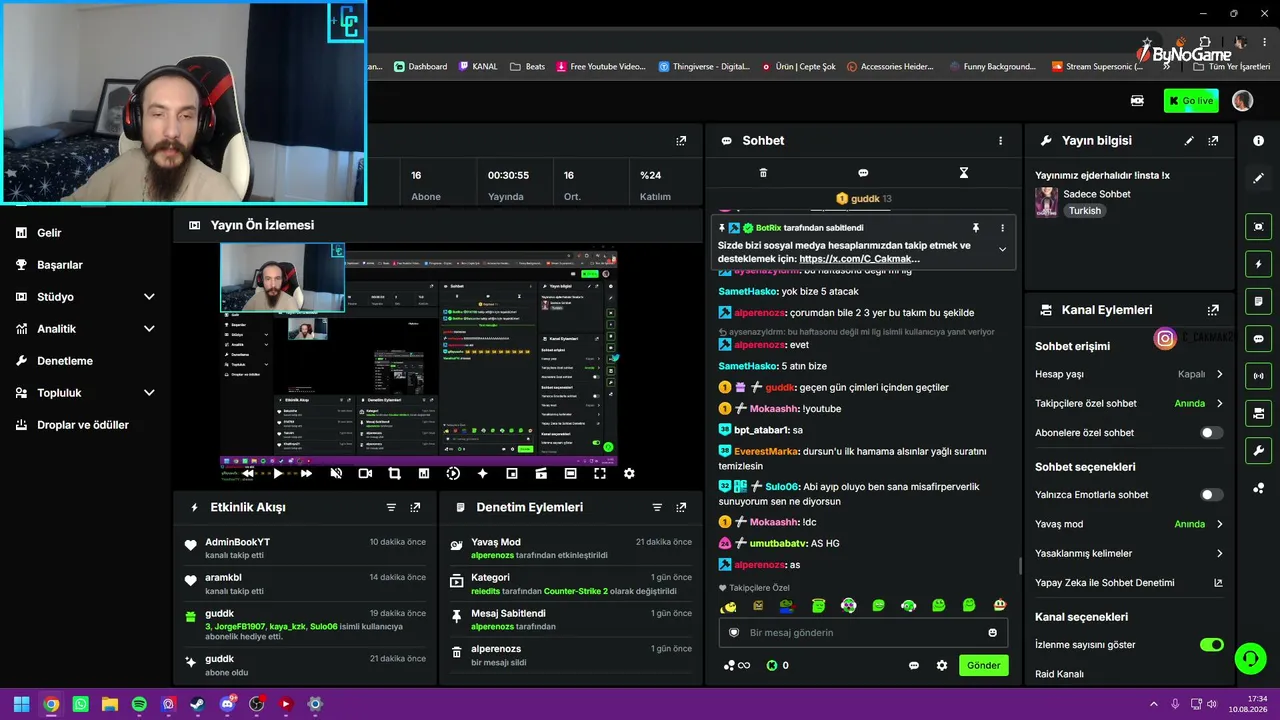Unpin the pinned BotRix message

[976, 228]
